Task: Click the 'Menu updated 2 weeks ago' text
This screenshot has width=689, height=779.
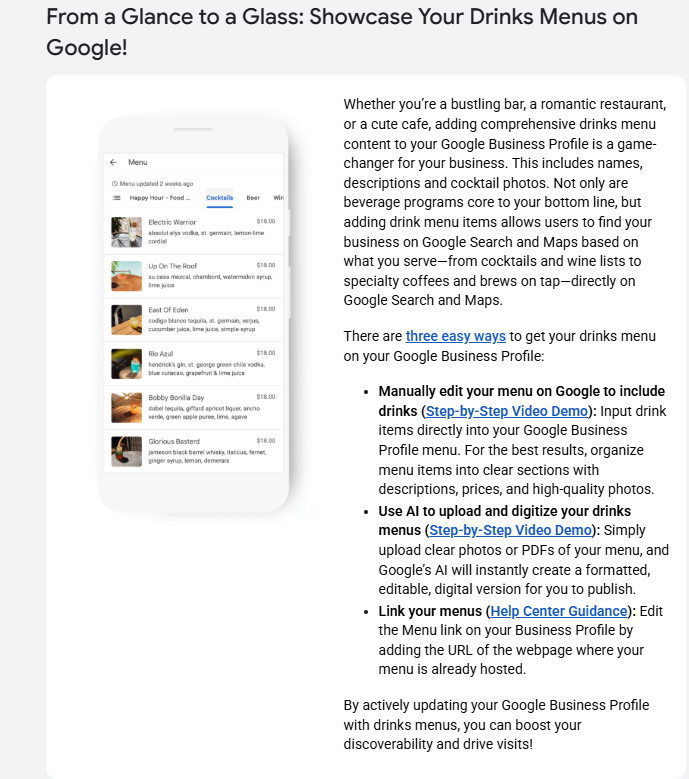Action: tap(156, 184)
